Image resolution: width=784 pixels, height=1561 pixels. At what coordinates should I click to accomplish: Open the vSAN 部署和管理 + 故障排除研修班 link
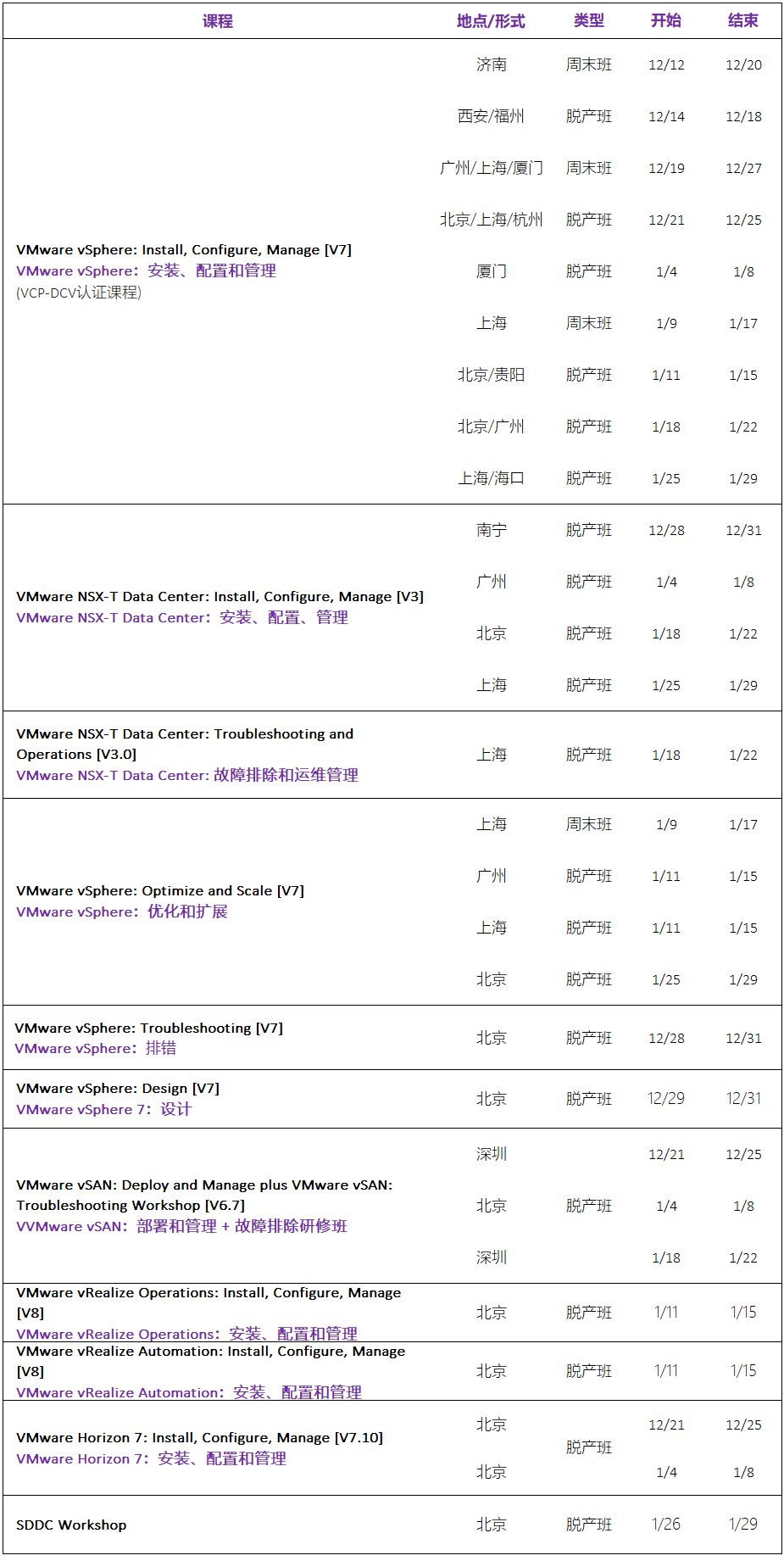[x=182, y=1226]
